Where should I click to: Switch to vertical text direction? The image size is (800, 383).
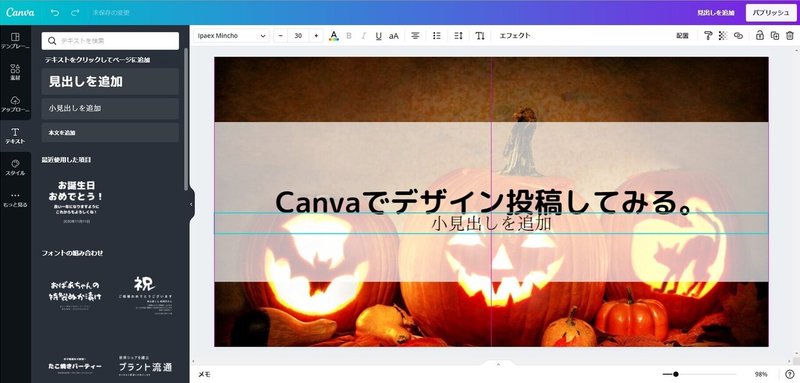pyautogui.click(x=480, y=36)
